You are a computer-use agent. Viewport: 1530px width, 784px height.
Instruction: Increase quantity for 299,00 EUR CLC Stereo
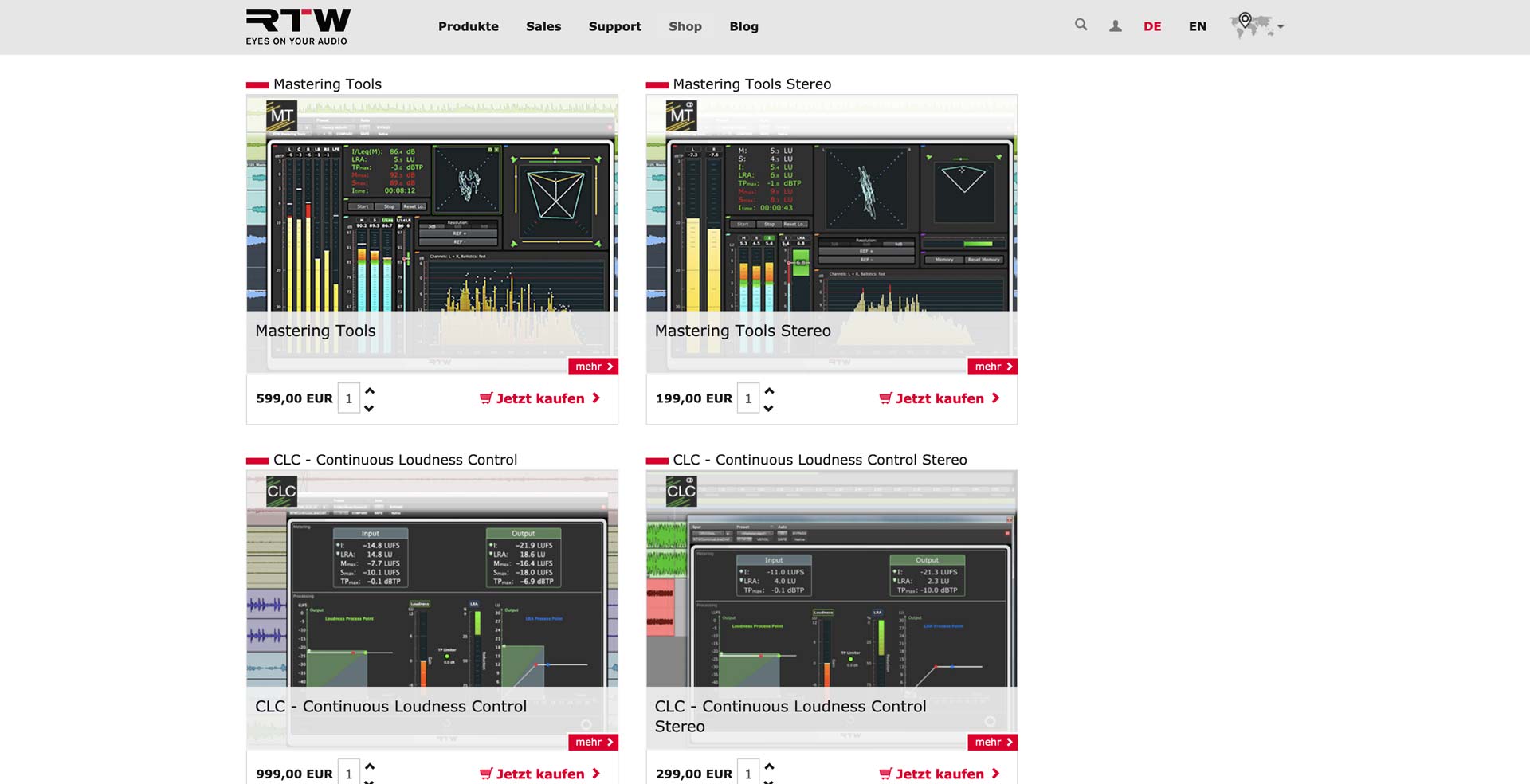768,766
